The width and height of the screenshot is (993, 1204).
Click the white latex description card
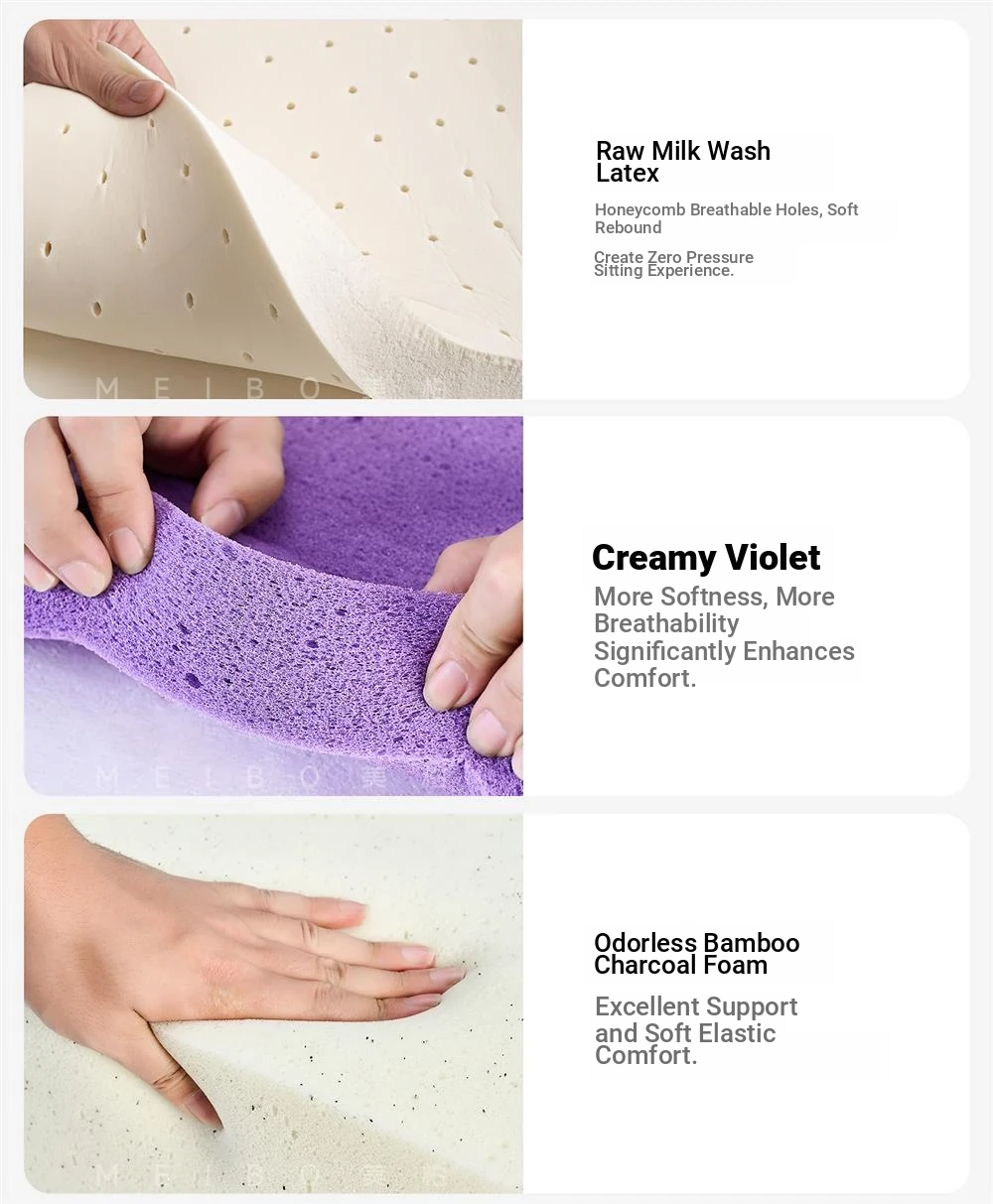[746, 209]
